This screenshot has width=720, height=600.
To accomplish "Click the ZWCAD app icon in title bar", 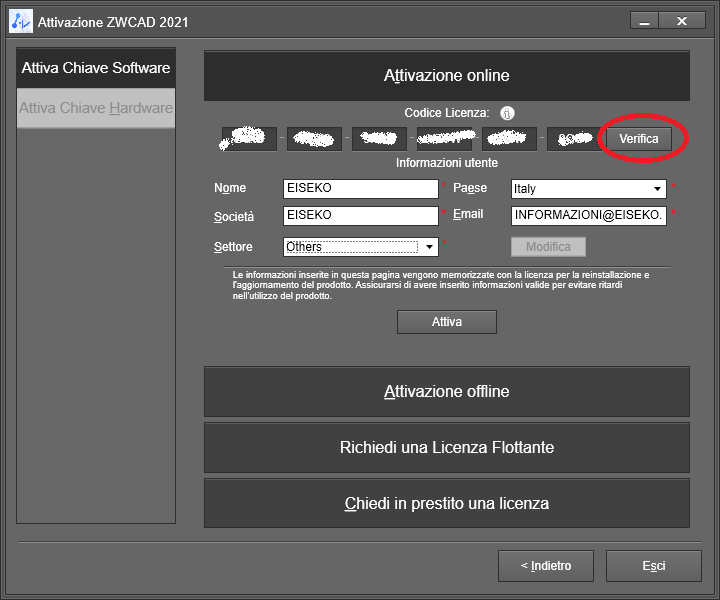I will [21, 22].
